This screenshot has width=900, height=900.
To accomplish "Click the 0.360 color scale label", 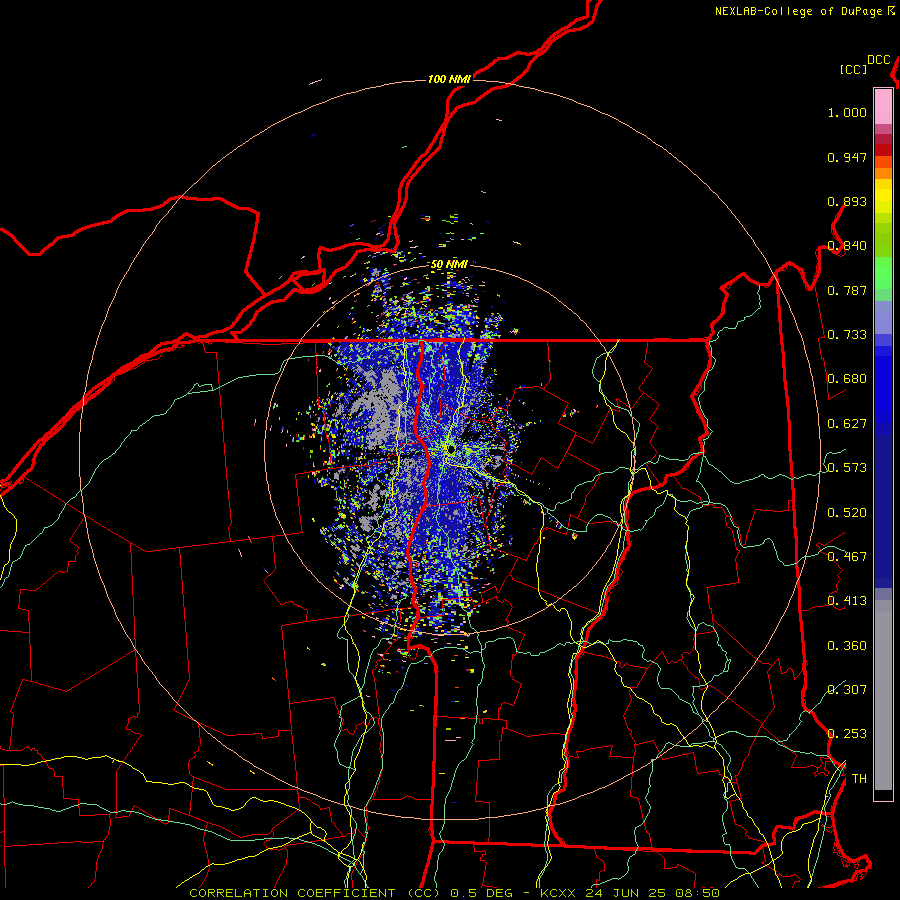I will point(847,646).
